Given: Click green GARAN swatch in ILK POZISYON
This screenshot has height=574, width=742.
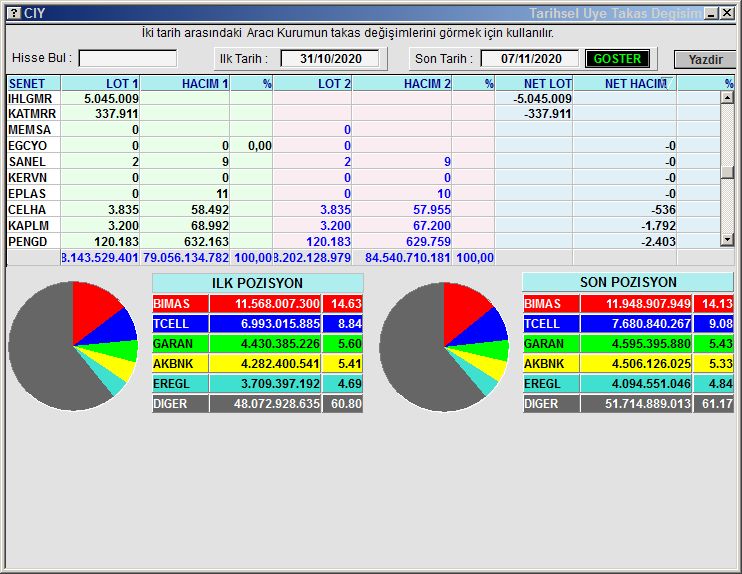Looking at the screenshot, I should click(x=180, y=344).
